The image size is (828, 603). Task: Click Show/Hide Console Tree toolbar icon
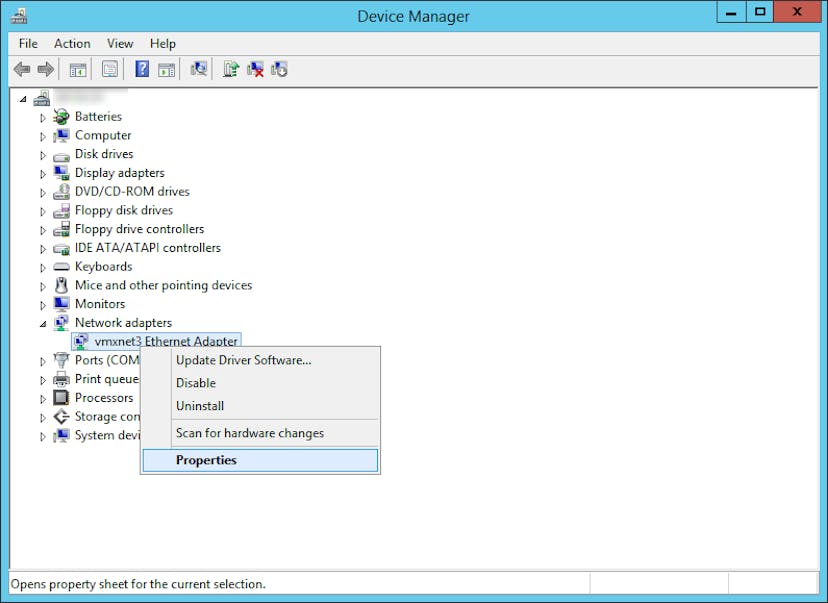click(x=77, y=69)
